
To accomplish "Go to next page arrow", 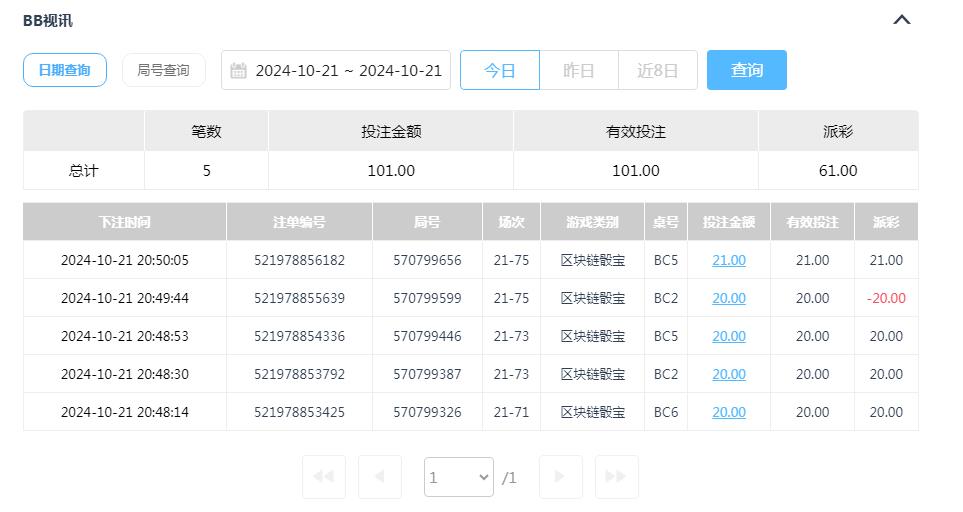I will (560, 477).
